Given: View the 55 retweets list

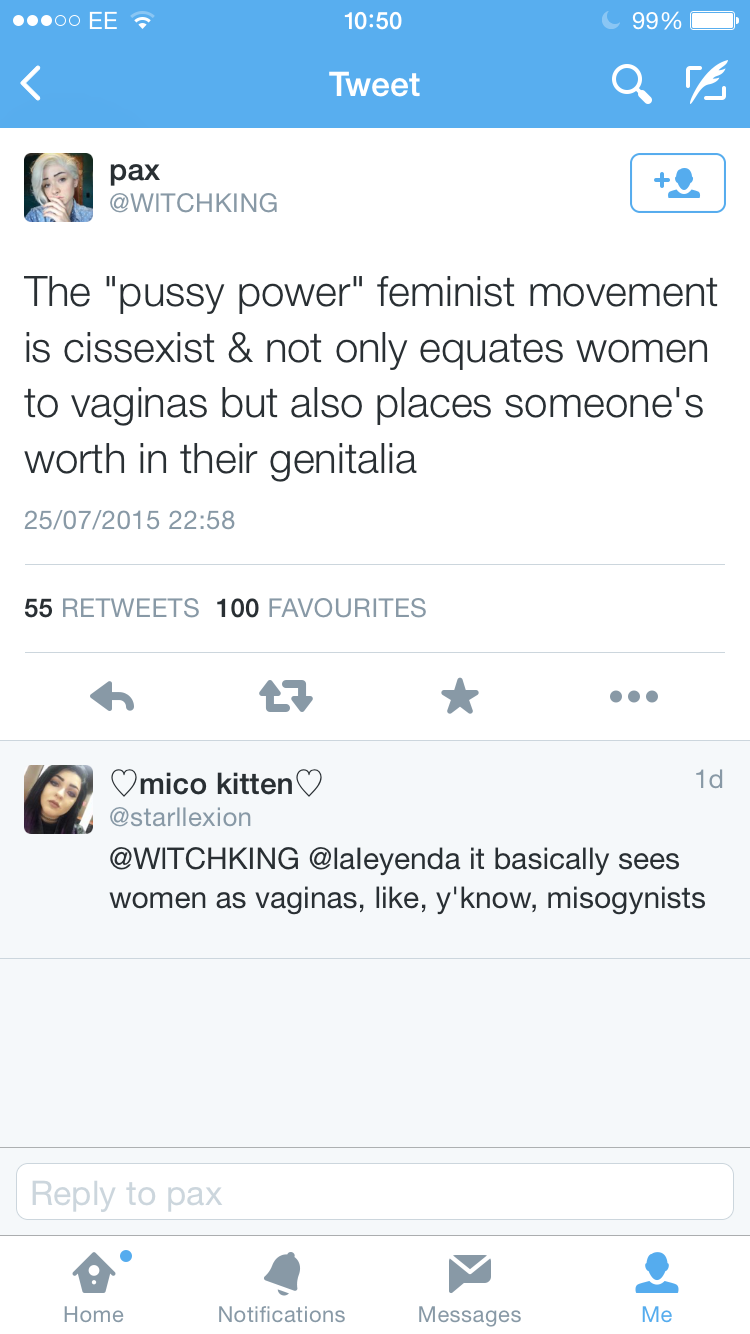Looking at the screenshot, I should click(x=111, y=608).
